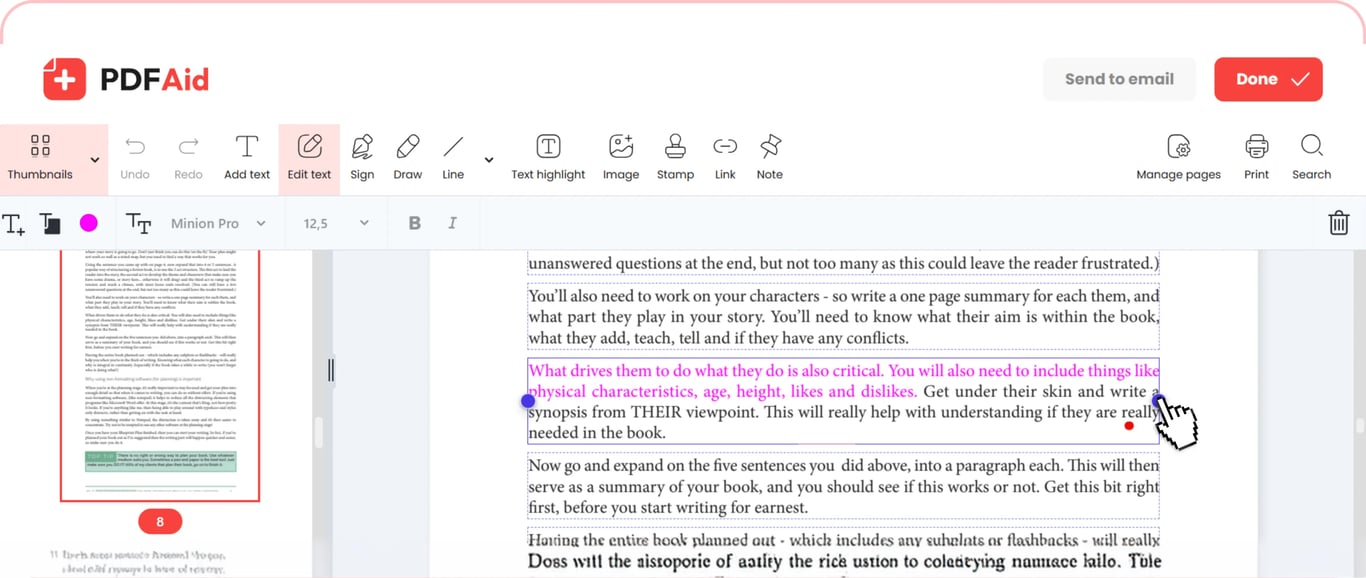Click the Redo arrow

(x=188, y=147)
